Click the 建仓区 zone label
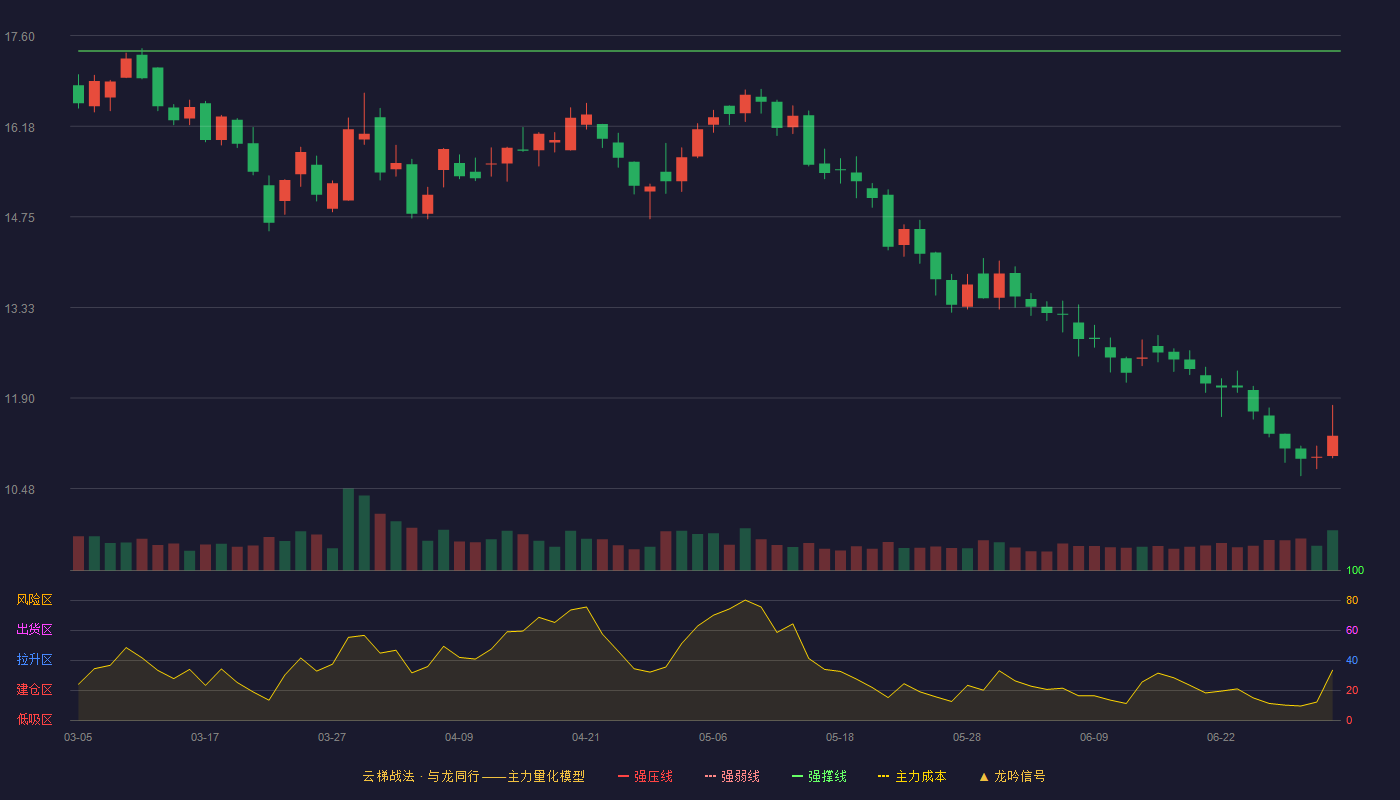The width and height of the screenshot is (1400, 800). pyautogui.click(x=34, y=690)
